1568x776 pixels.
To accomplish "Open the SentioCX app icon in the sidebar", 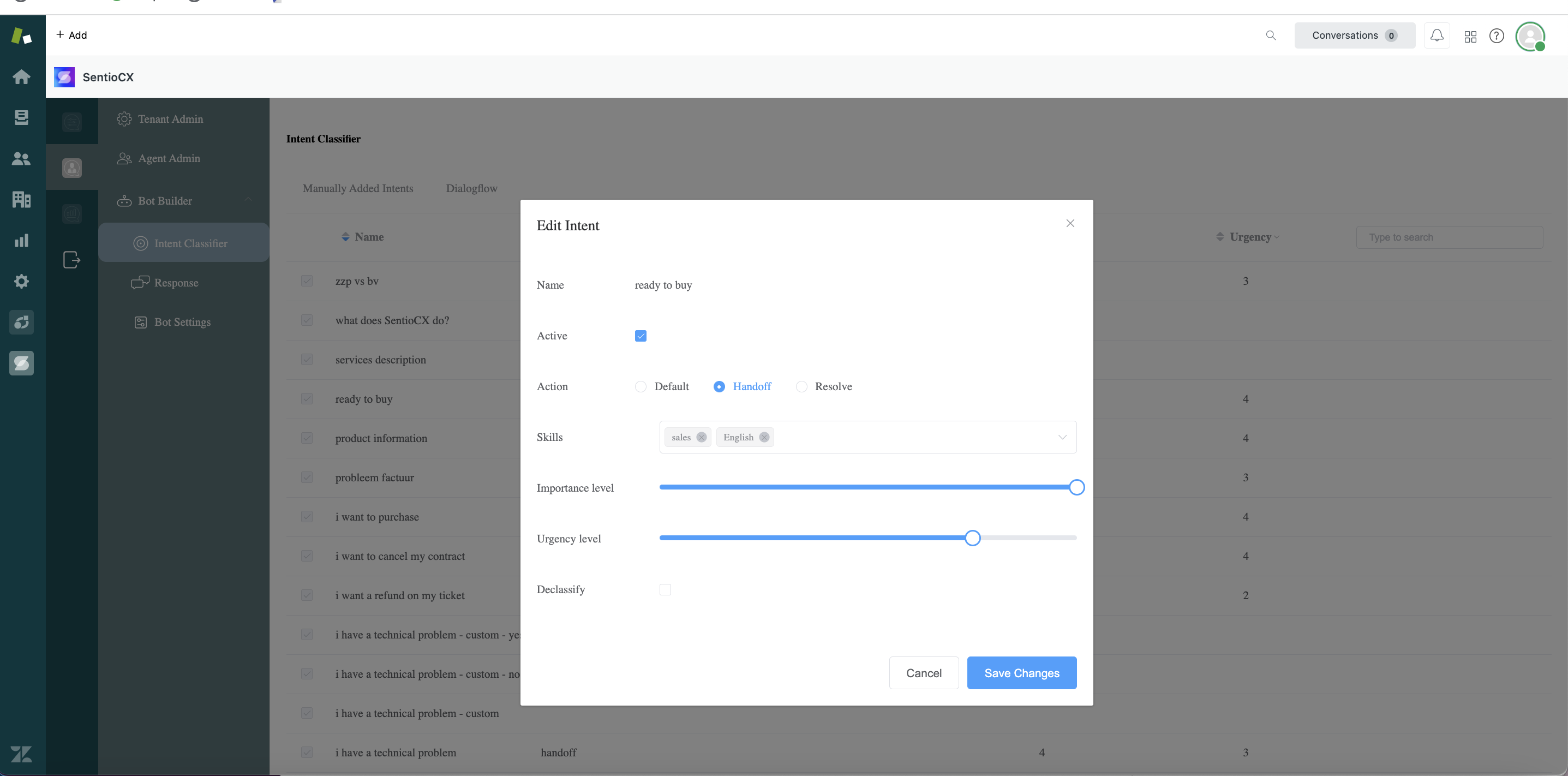I will tap(22, 363).
